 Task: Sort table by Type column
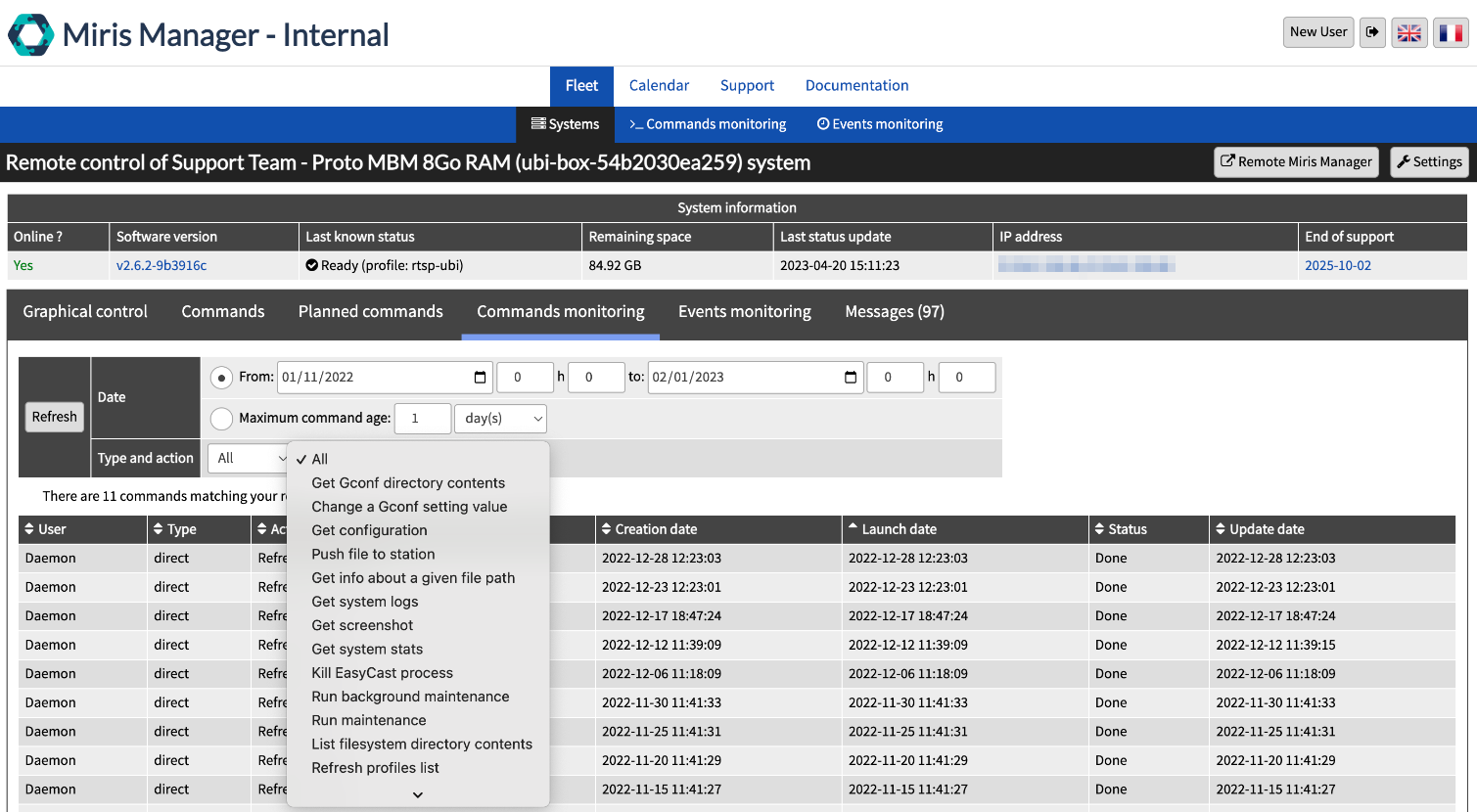200,529
